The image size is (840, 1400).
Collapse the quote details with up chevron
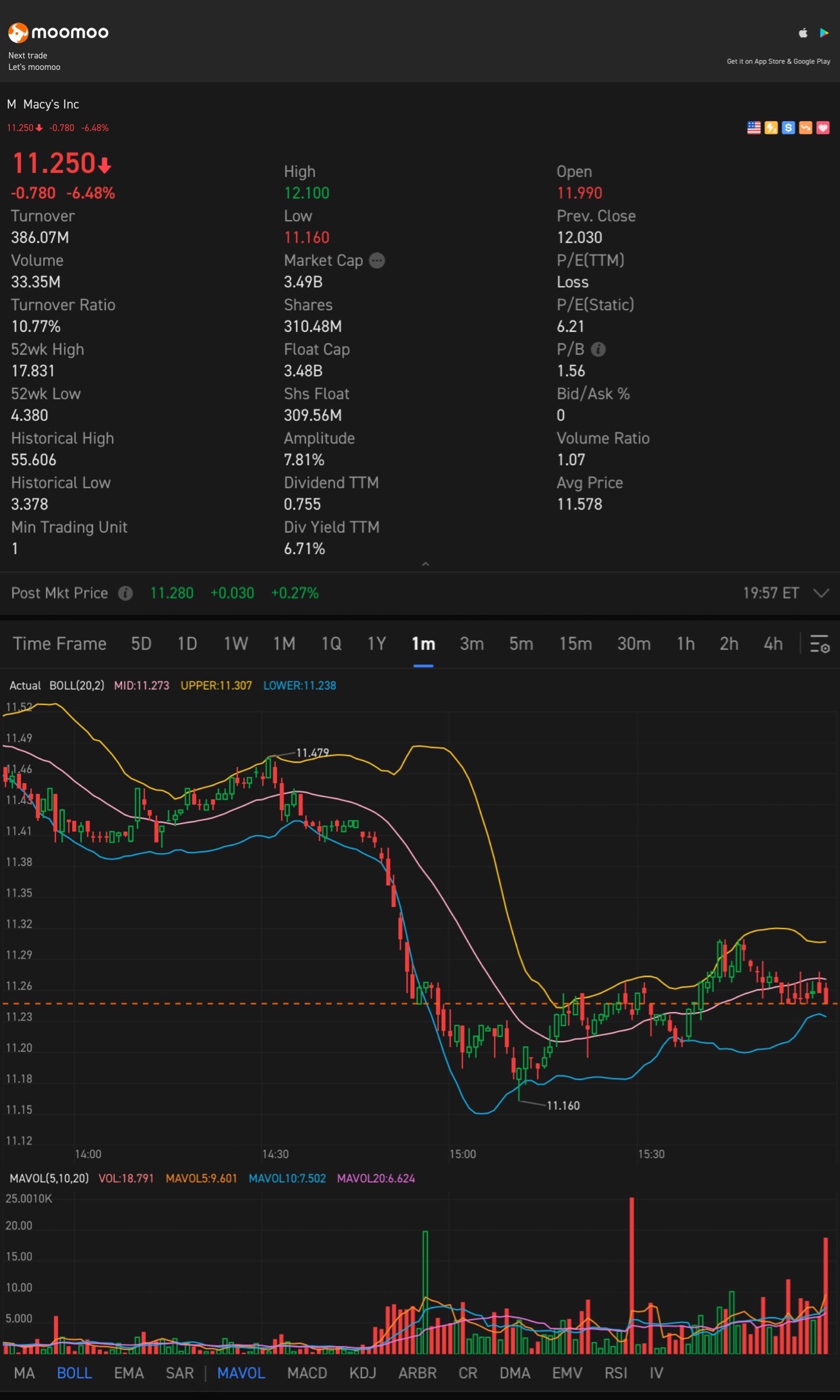425,564
